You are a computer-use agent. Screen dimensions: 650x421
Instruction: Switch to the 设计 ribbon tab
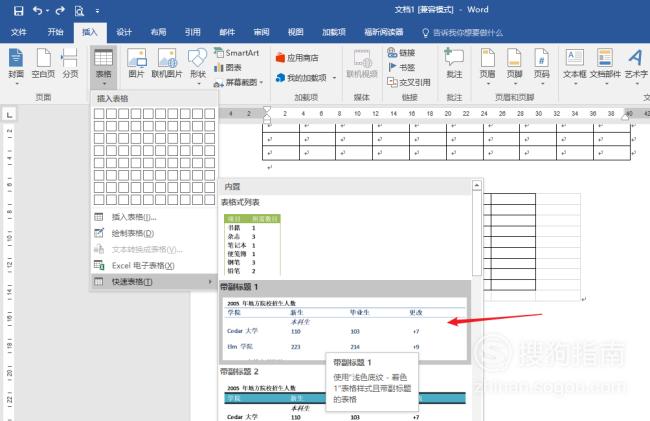click(x=124, y=32)
